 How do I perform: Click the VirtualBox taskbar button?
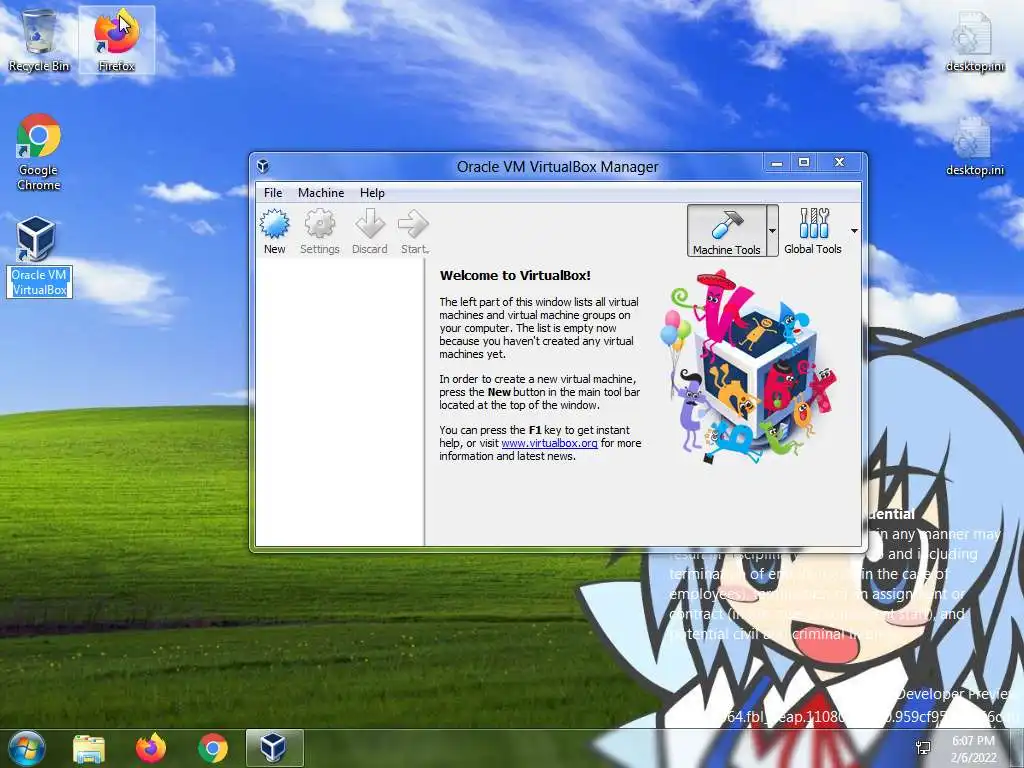click(x=274, y=748)
